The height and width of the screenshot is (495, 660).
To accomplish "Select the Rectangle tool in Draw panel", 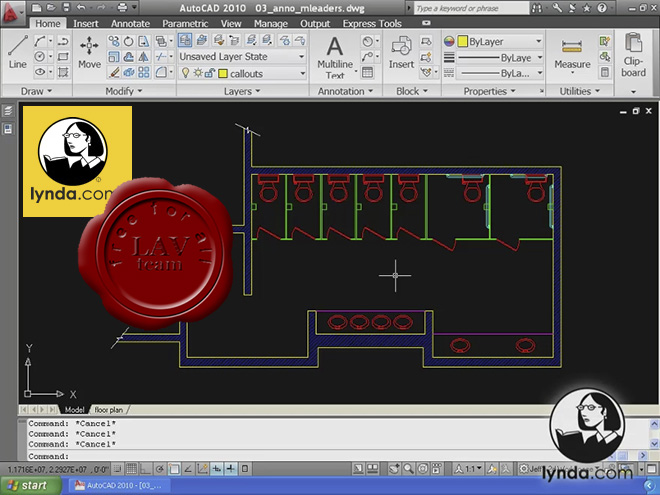I will (63, 56).
